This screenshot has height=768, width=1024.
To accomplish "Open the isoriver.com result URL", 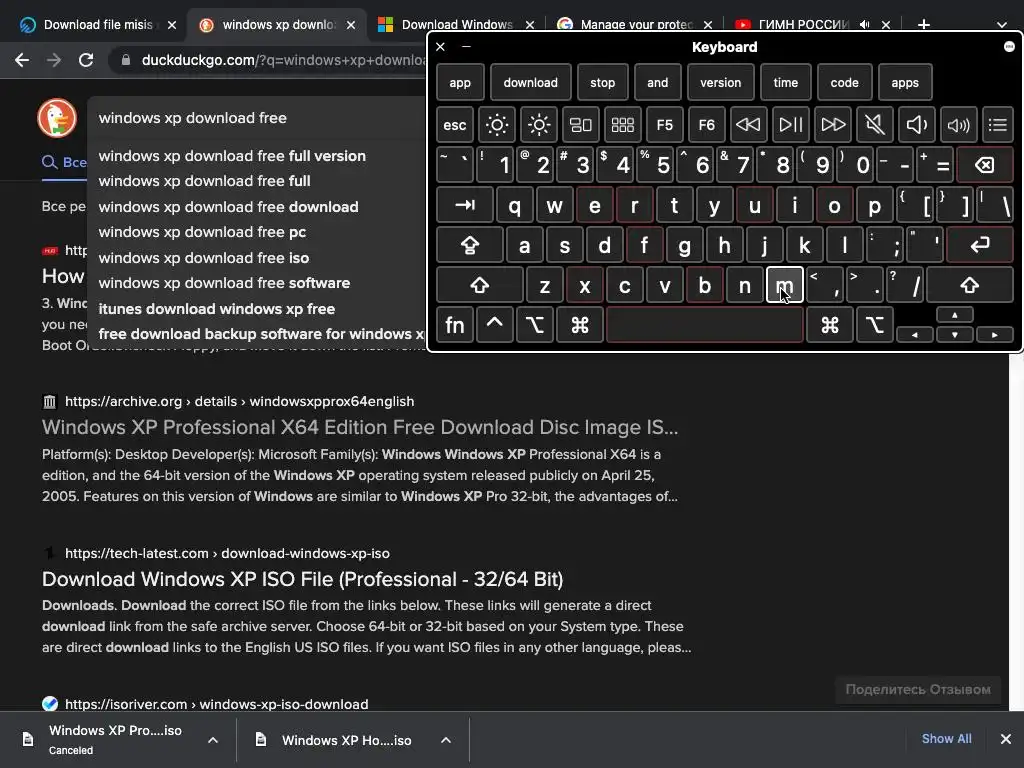I will (217, 704).
